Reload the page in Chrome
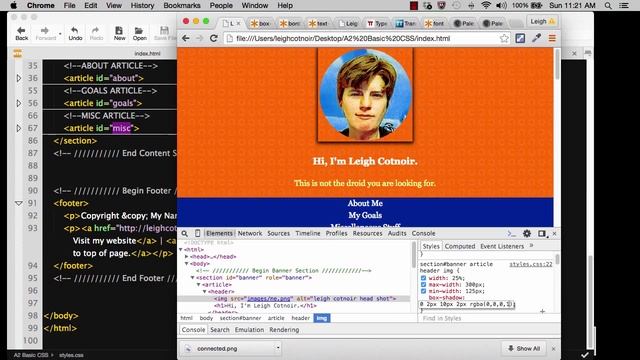The width and height of the screenshot is (640, 360). (213, 38)
